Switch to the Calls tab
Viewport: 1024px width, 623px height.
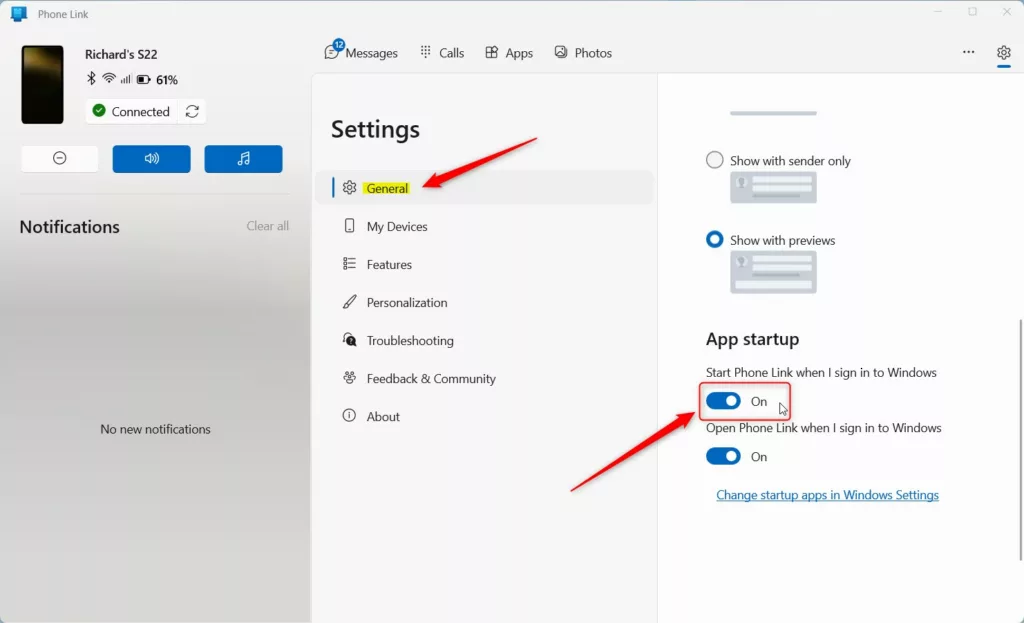pyautogui.click(x=442, y=52)
